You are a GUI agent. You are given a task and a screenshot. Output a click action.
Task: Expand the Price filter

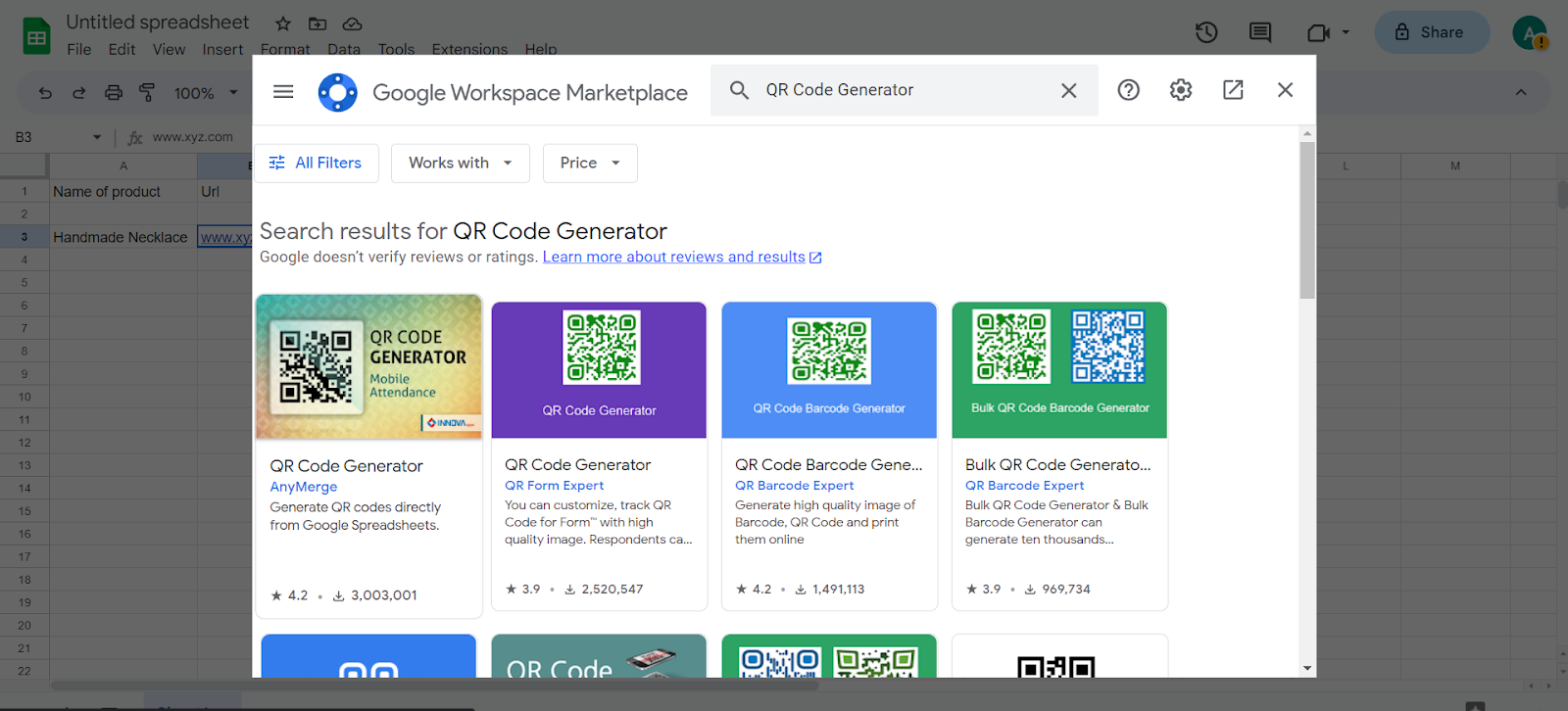pyautogui.click(x=590, y=163)
